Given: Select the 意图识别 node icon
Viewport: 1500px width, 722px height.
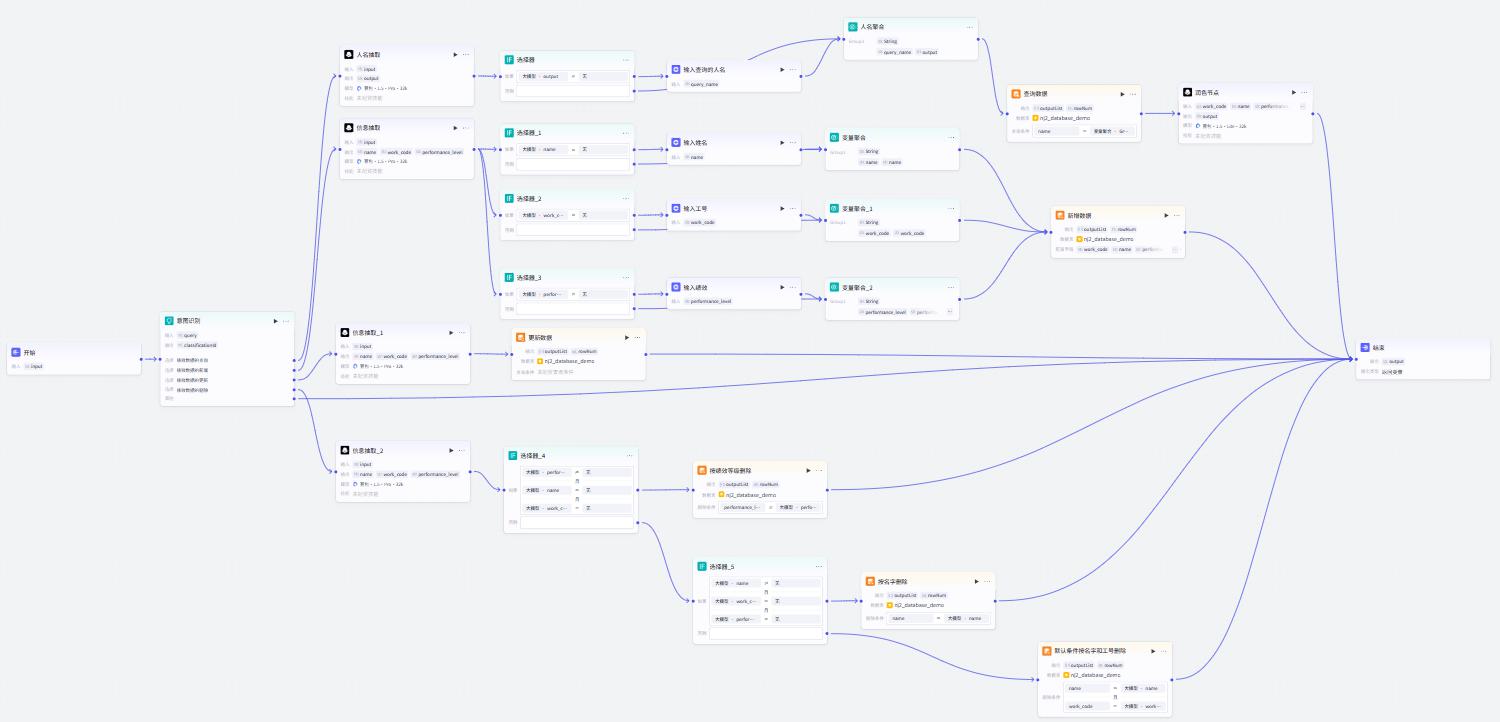Looking at the screenshot, I should click(169, 321).
